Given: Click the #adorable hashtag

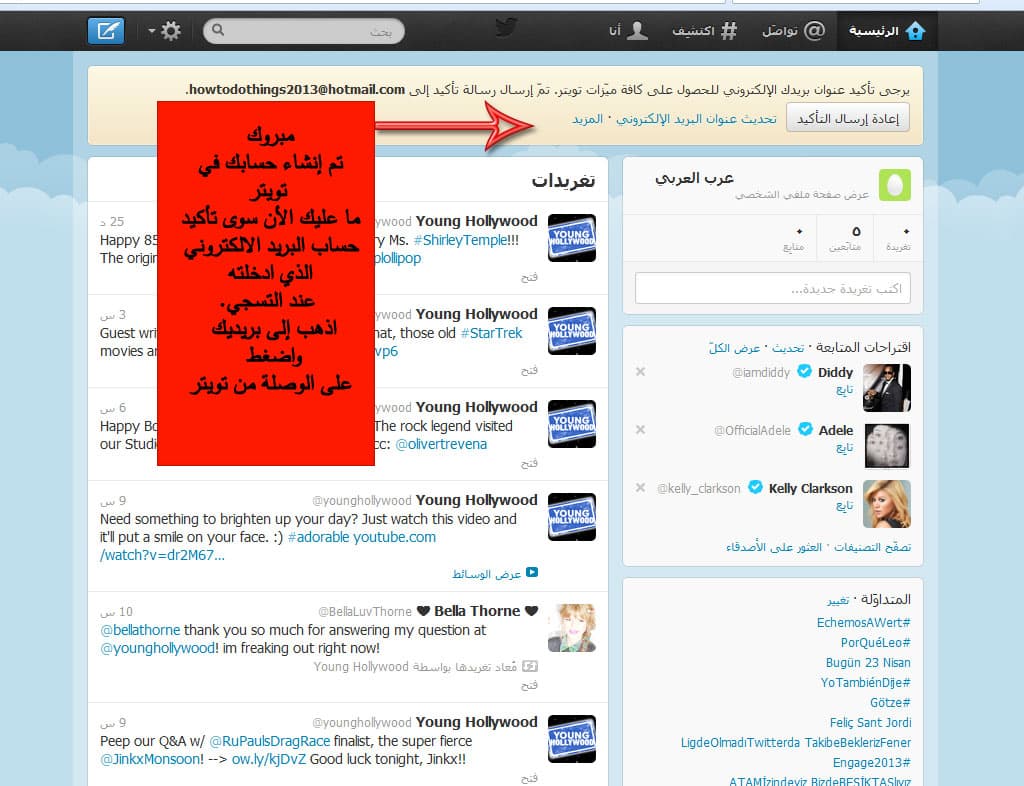Looking at the screenshot, I should (318, 537).
